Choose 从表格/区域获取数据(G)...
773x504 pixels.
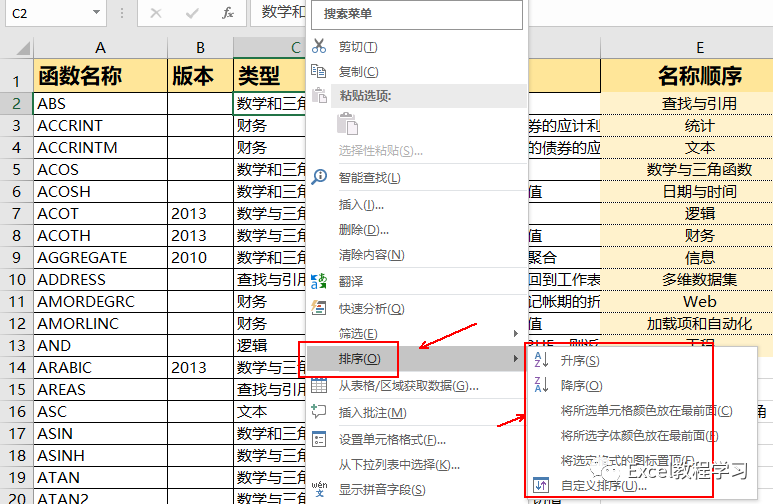click(408, 386)
